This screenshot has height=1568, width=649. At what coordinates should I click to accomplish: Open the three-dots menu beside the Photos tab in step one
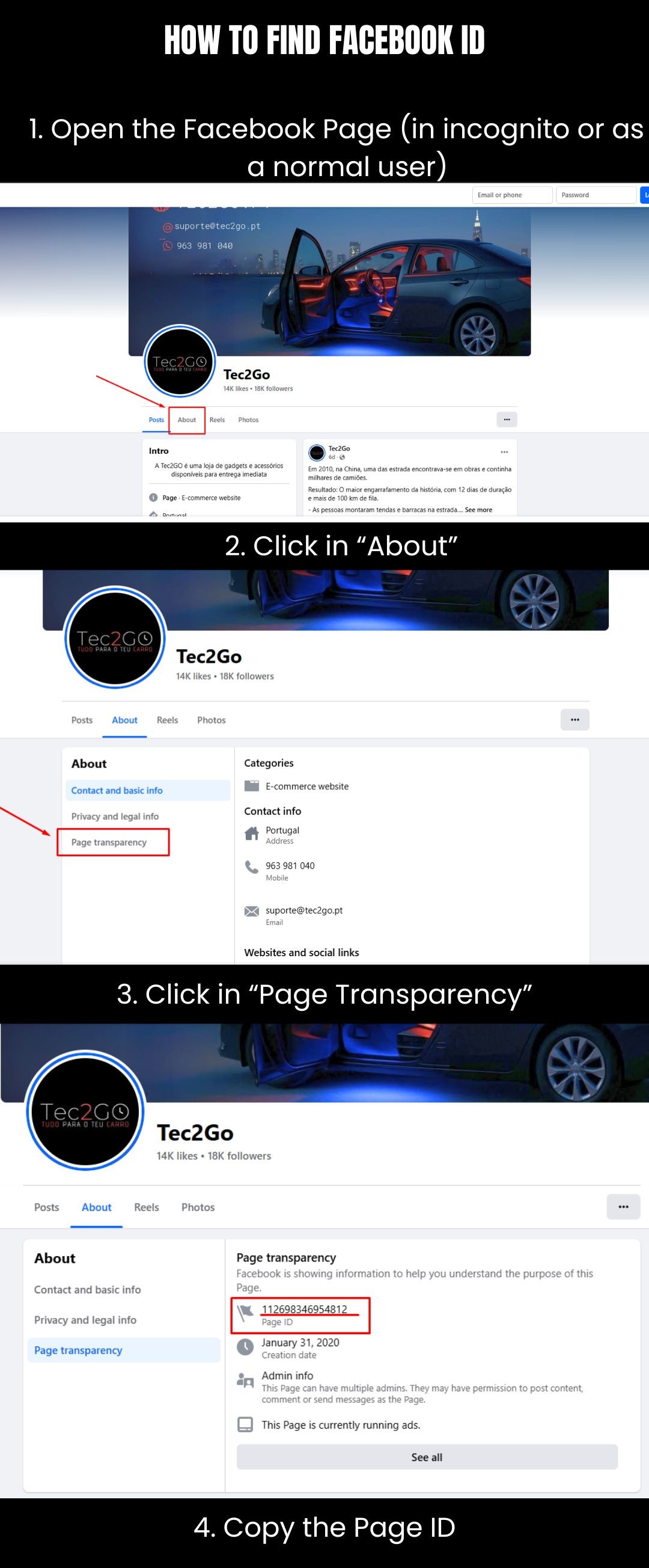507,419
